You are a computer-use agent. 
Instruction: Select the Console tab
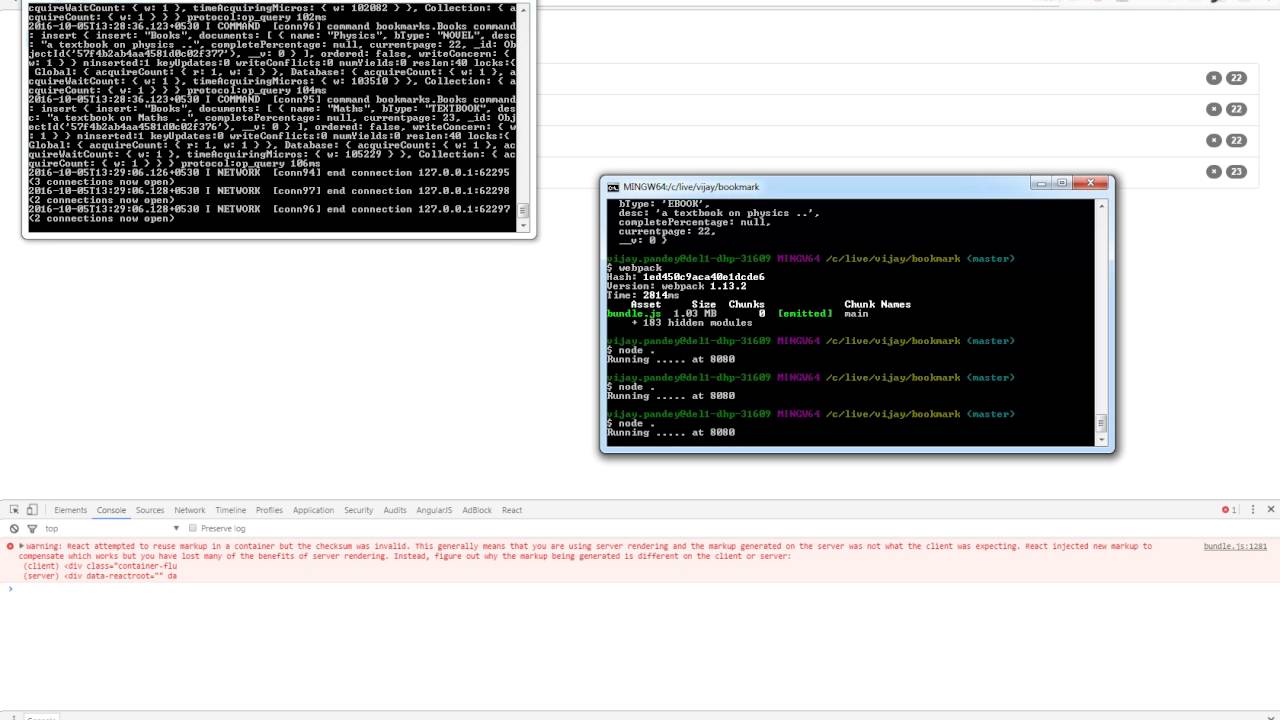tap(111, 510)
